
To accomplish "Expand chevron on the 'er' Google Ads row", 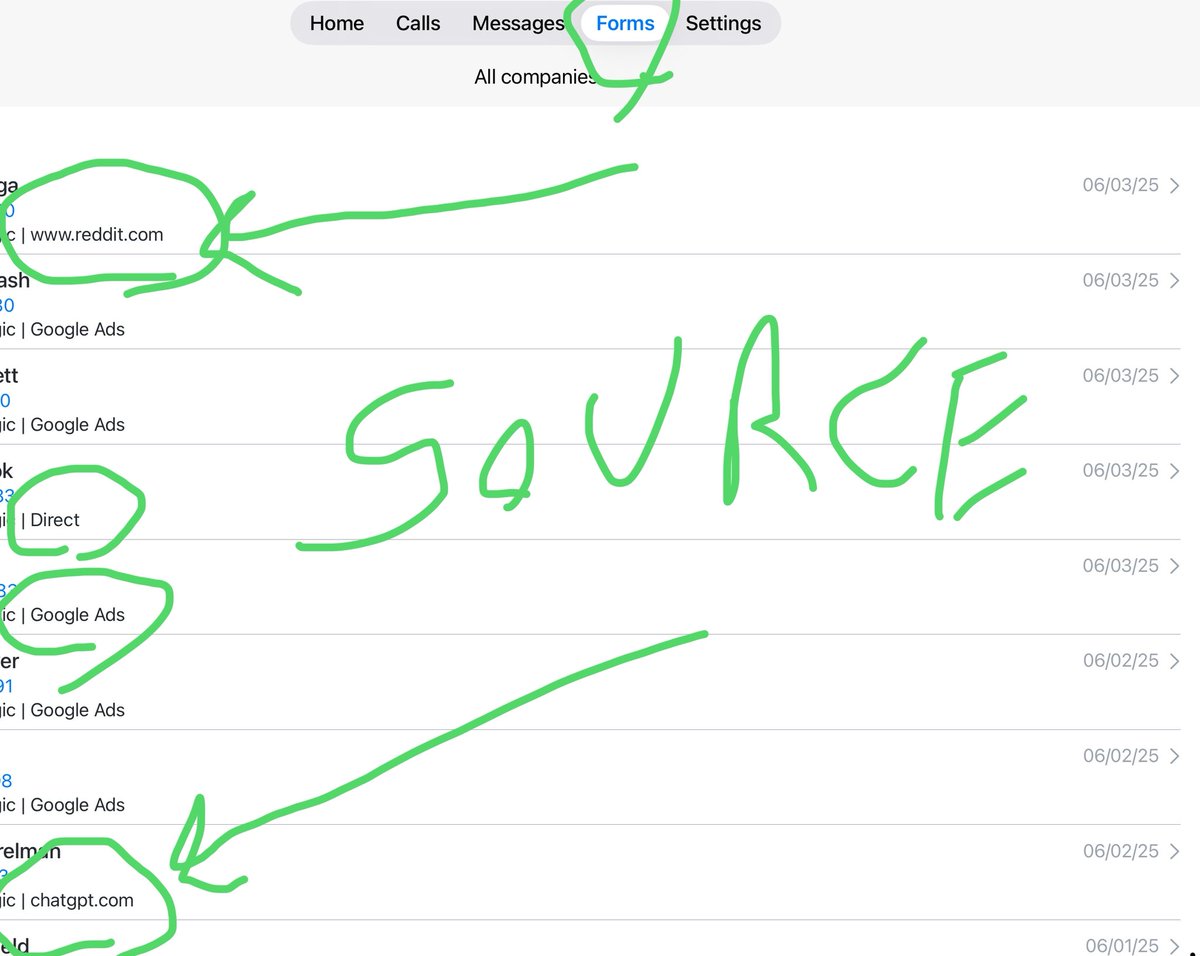I will pyautogui.click(x=1175, y=661).
